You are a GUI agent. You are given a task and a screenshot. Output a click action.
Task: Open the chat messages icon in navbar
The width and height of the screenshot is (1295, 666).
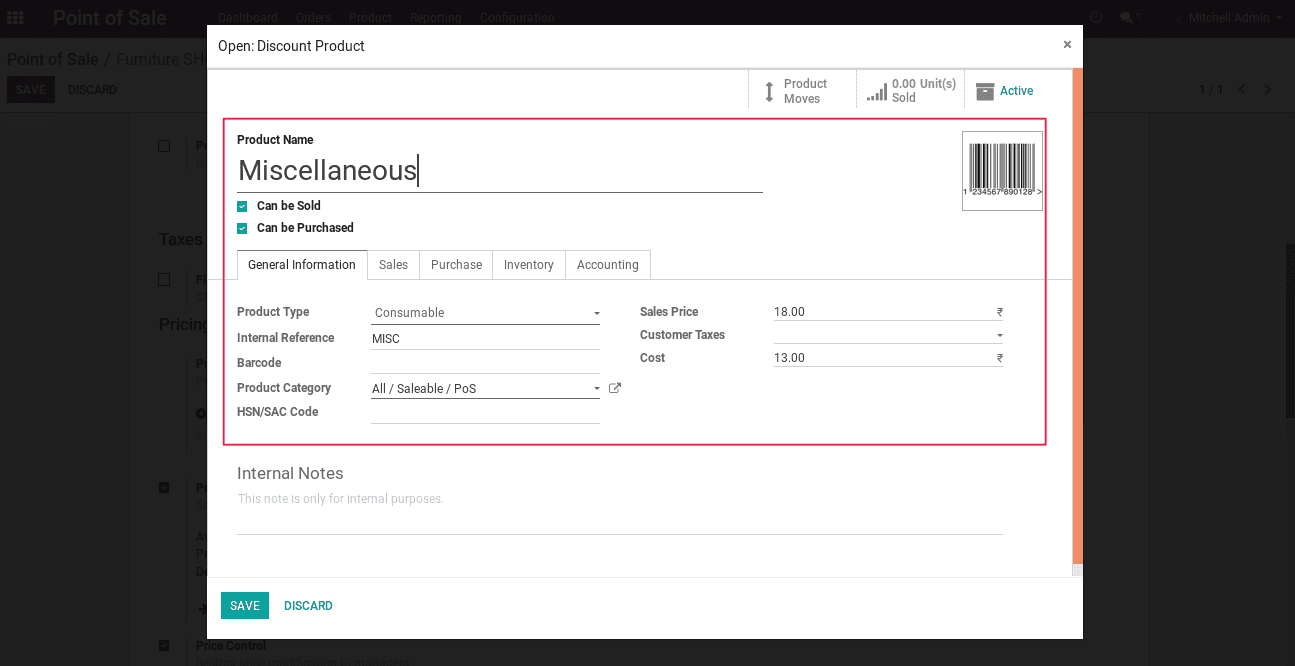tap(1127, 18)
